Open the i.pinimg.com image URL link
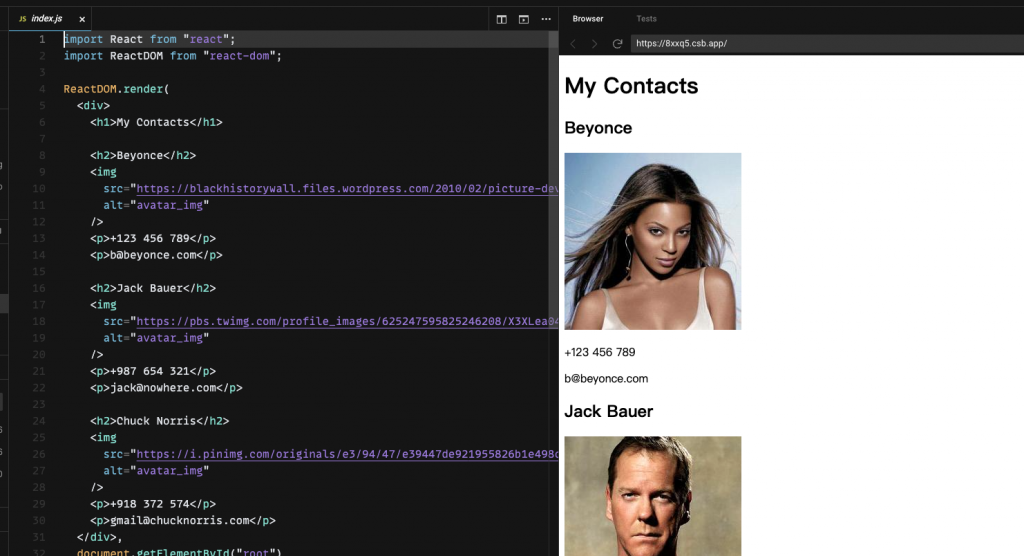 [347, 454]
